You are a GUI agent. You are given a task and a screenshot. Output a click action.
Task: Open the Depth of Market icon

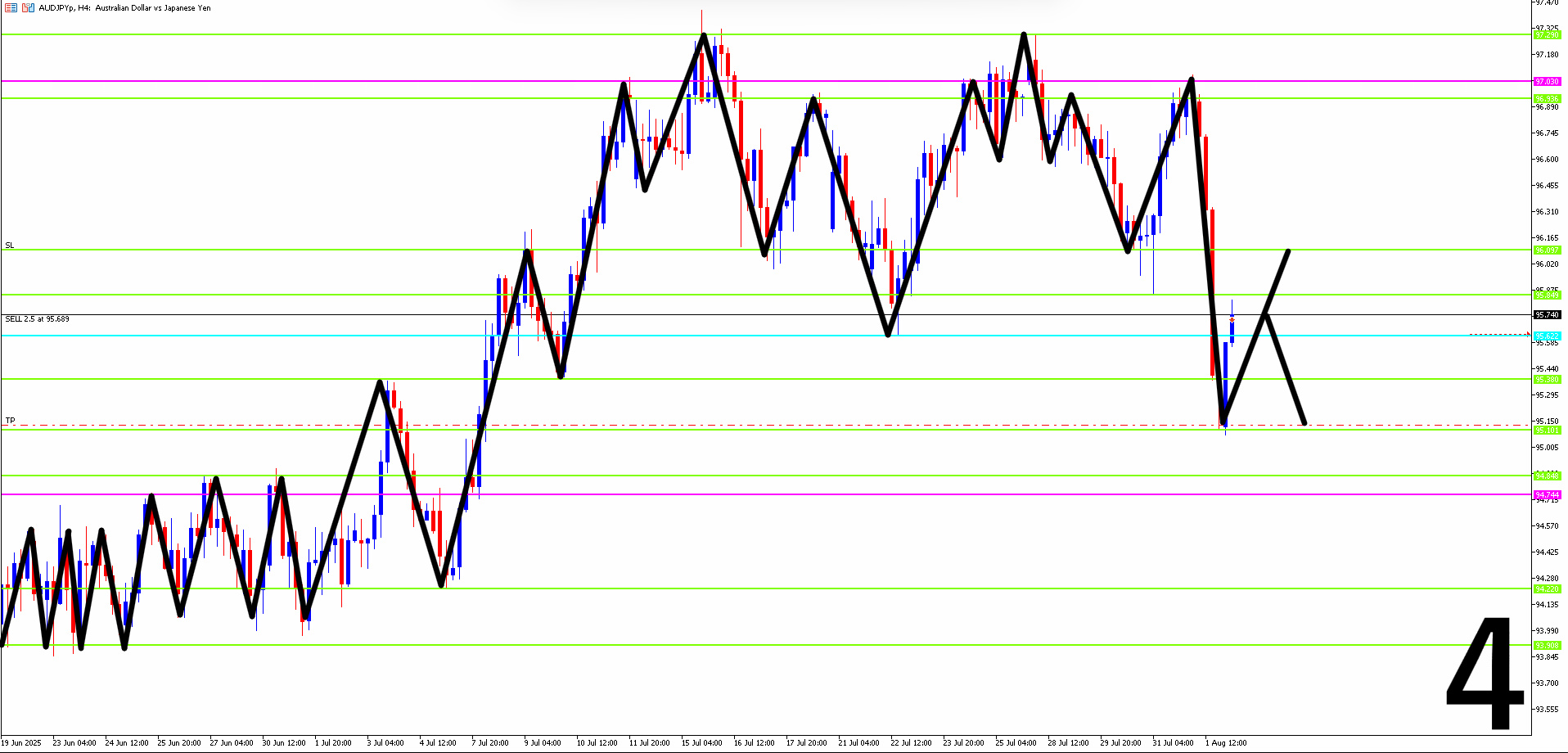click(28, 8)
